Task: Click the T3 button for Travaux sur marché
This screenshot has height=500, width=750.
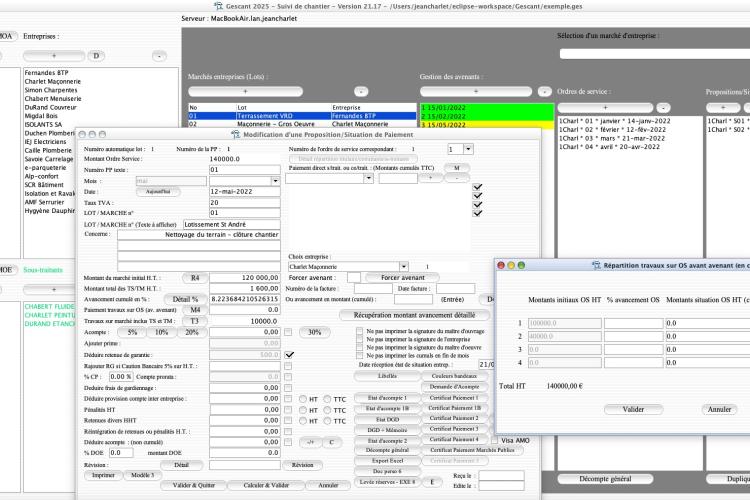Action: pyautogui.click(x=195, y=321)
